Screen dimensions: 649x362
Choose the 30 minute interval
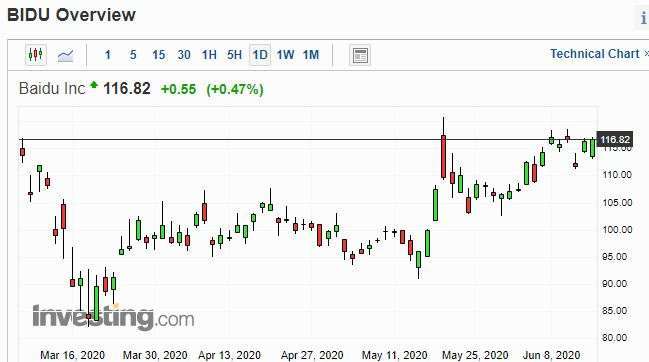[184, 55]
